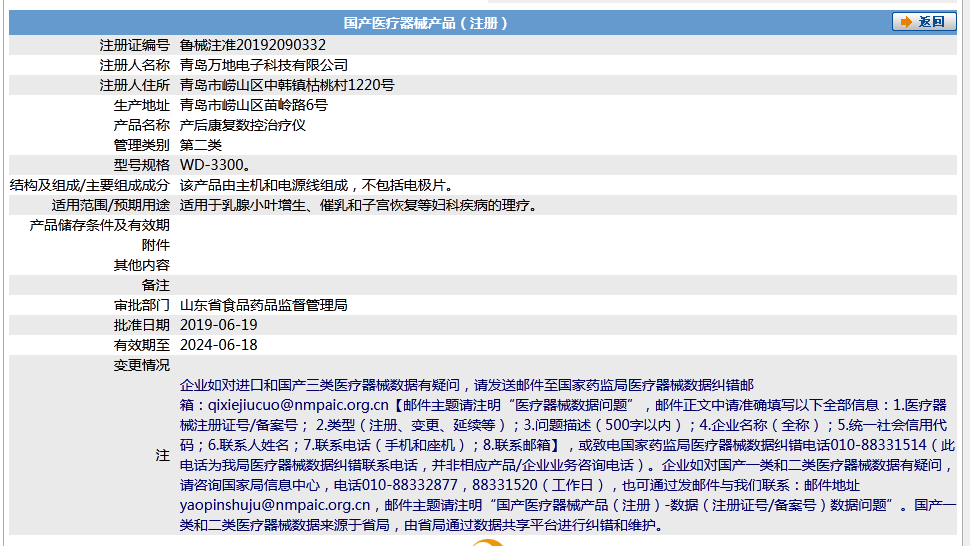This screenshot has width=970, height=546.
Task: Click the 变更情况 label
Action: click(x=141, y=365)
